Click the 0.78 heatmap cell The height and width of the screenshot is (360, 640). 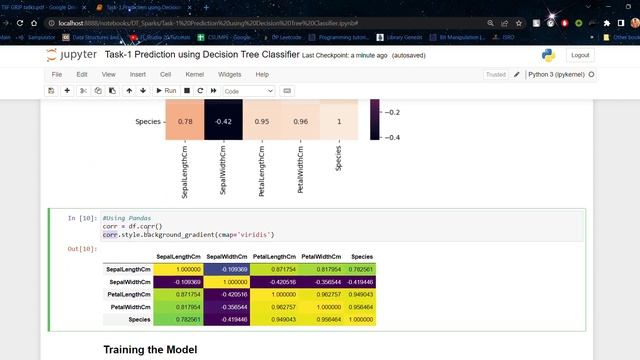coord(185,120)
